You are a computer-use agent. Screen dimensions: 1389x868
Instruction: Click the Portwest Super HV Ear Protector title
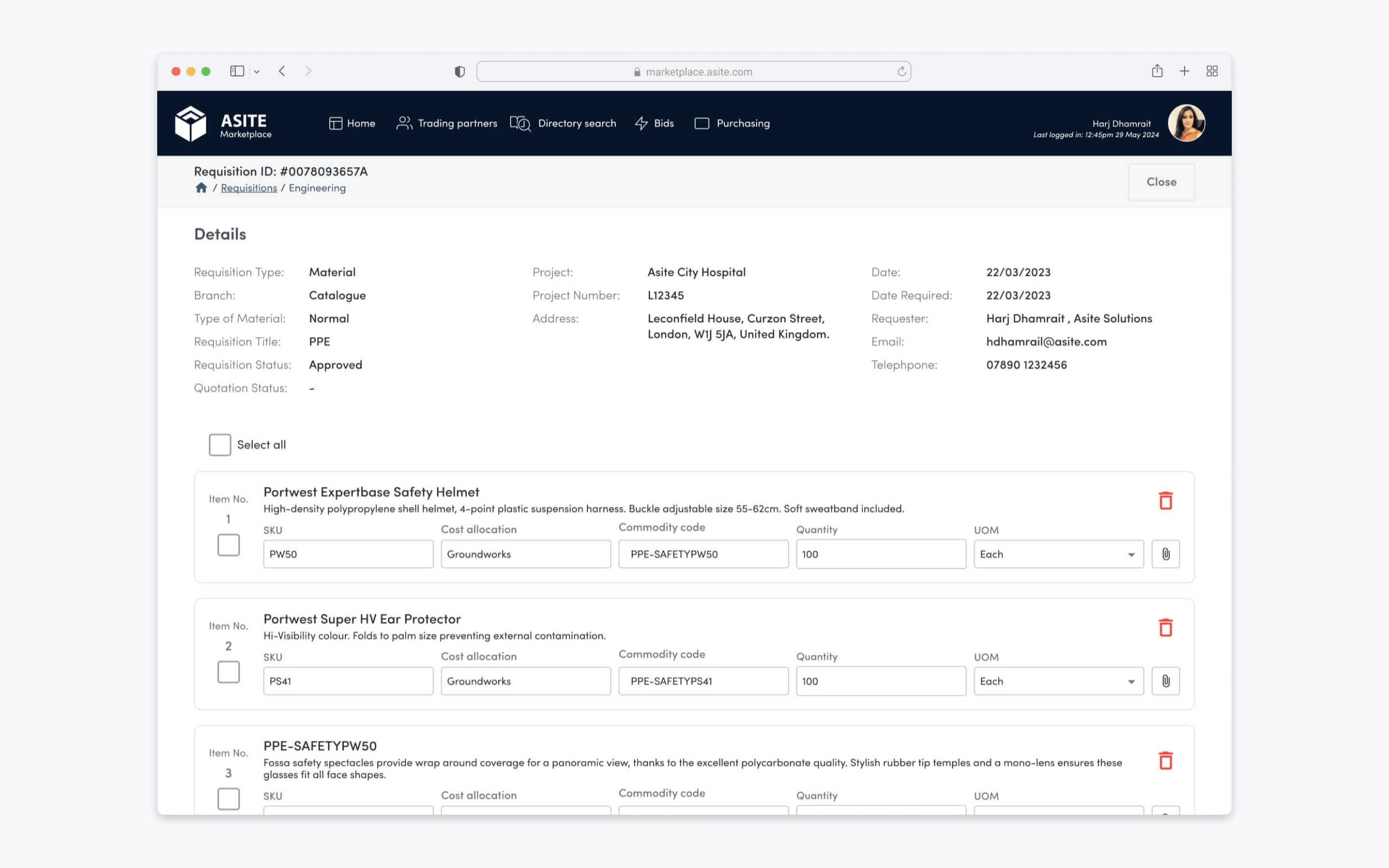[x=362, y=619]
